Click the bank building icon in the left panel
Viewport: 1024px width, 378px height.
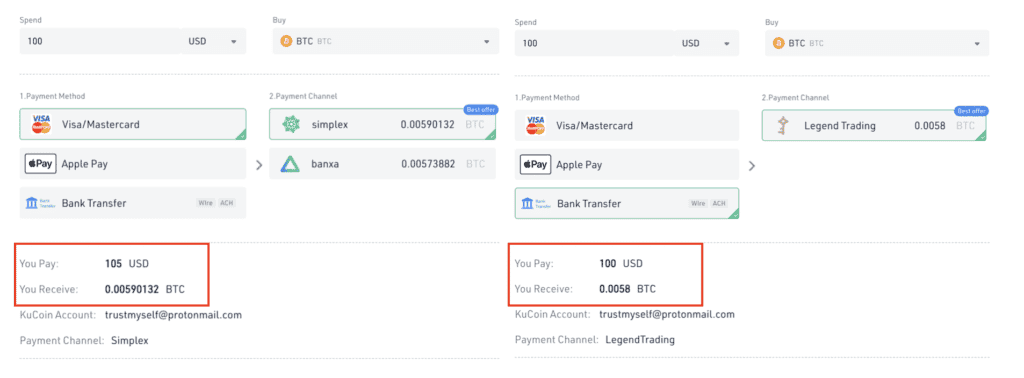[x=31, y=203]
